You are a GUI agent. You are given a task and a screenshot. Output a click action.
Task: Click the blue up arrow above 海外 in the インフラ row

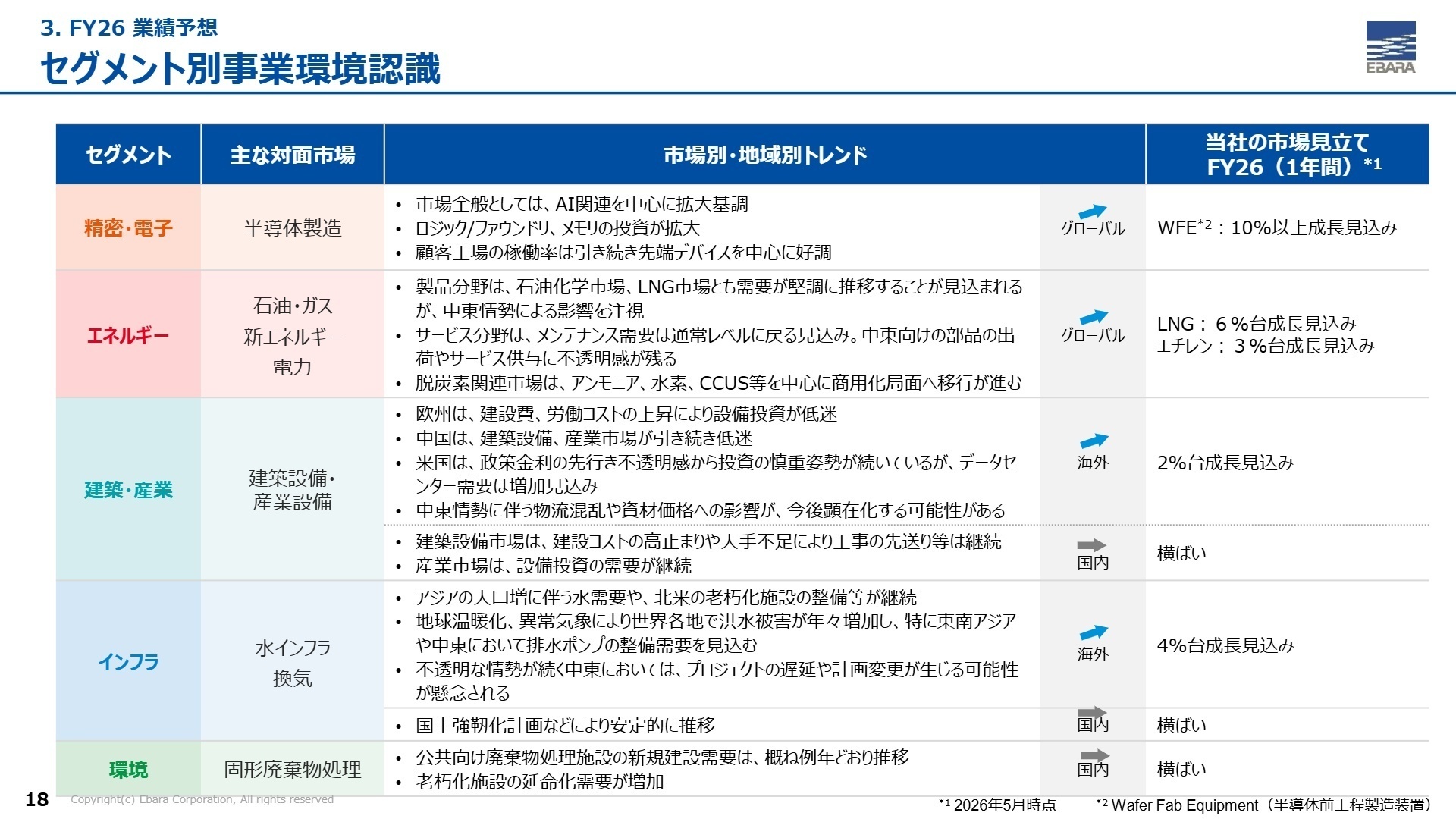pos(1094,632)
